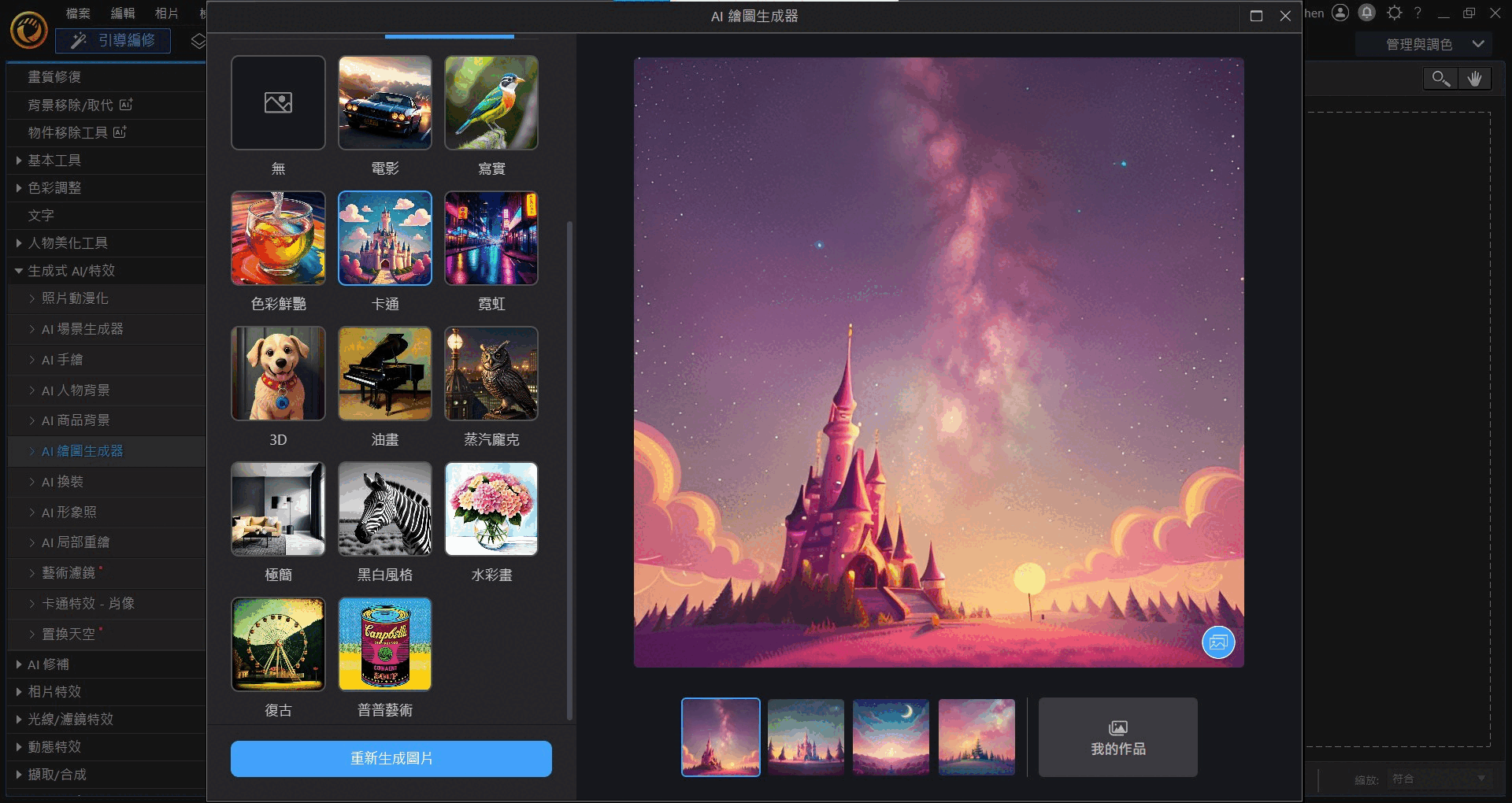Select the 卡通 cartoon castle style
The height and width of the screenshot is (803, 1512).
pyautogui.click(x=385, y=238)
